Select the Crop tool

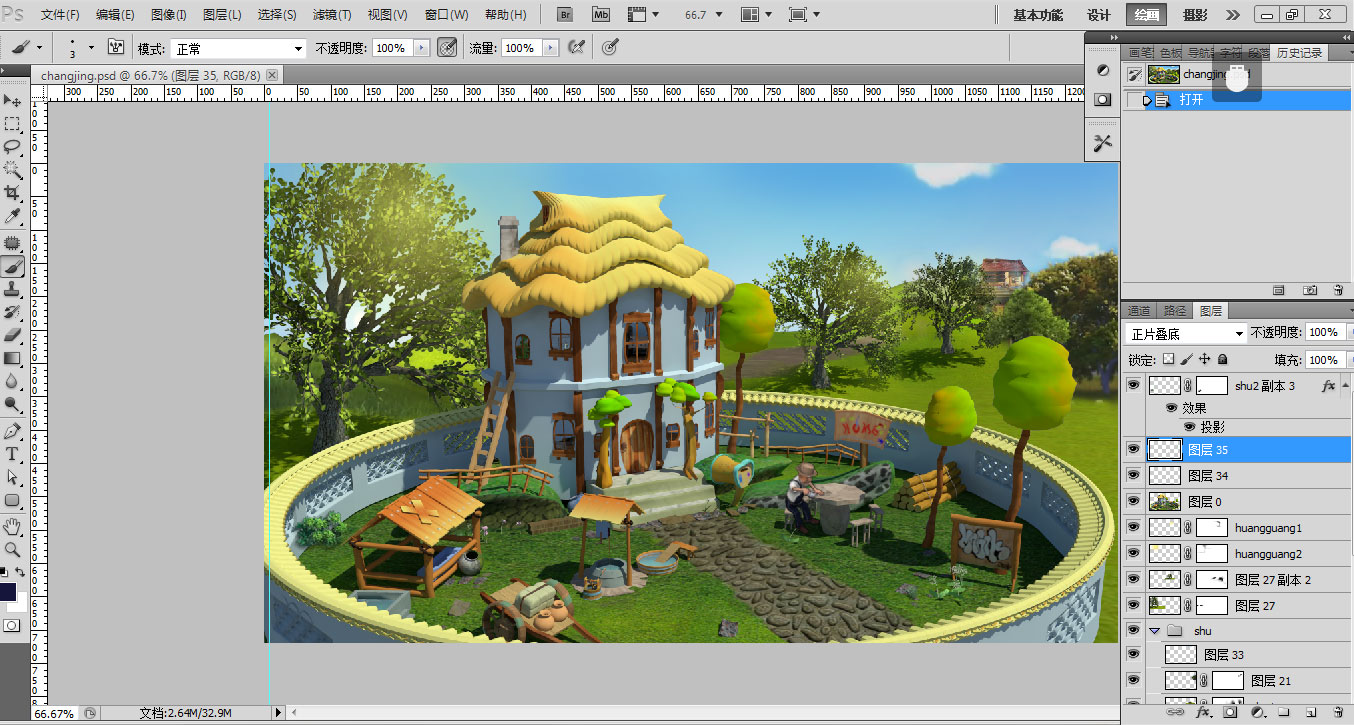pos(12,193)
